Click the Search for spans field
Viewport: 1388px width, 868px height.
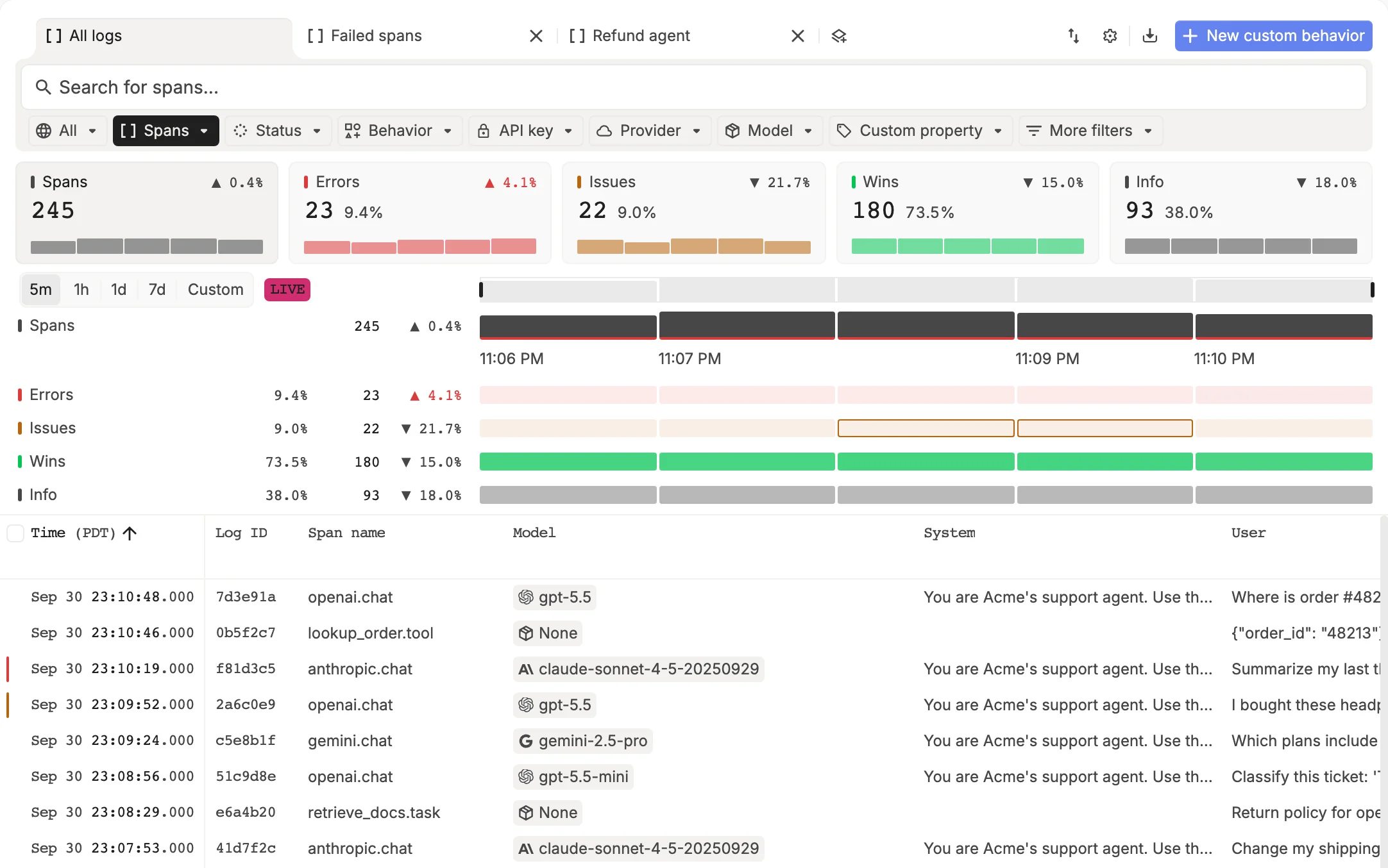click(694, 87)
